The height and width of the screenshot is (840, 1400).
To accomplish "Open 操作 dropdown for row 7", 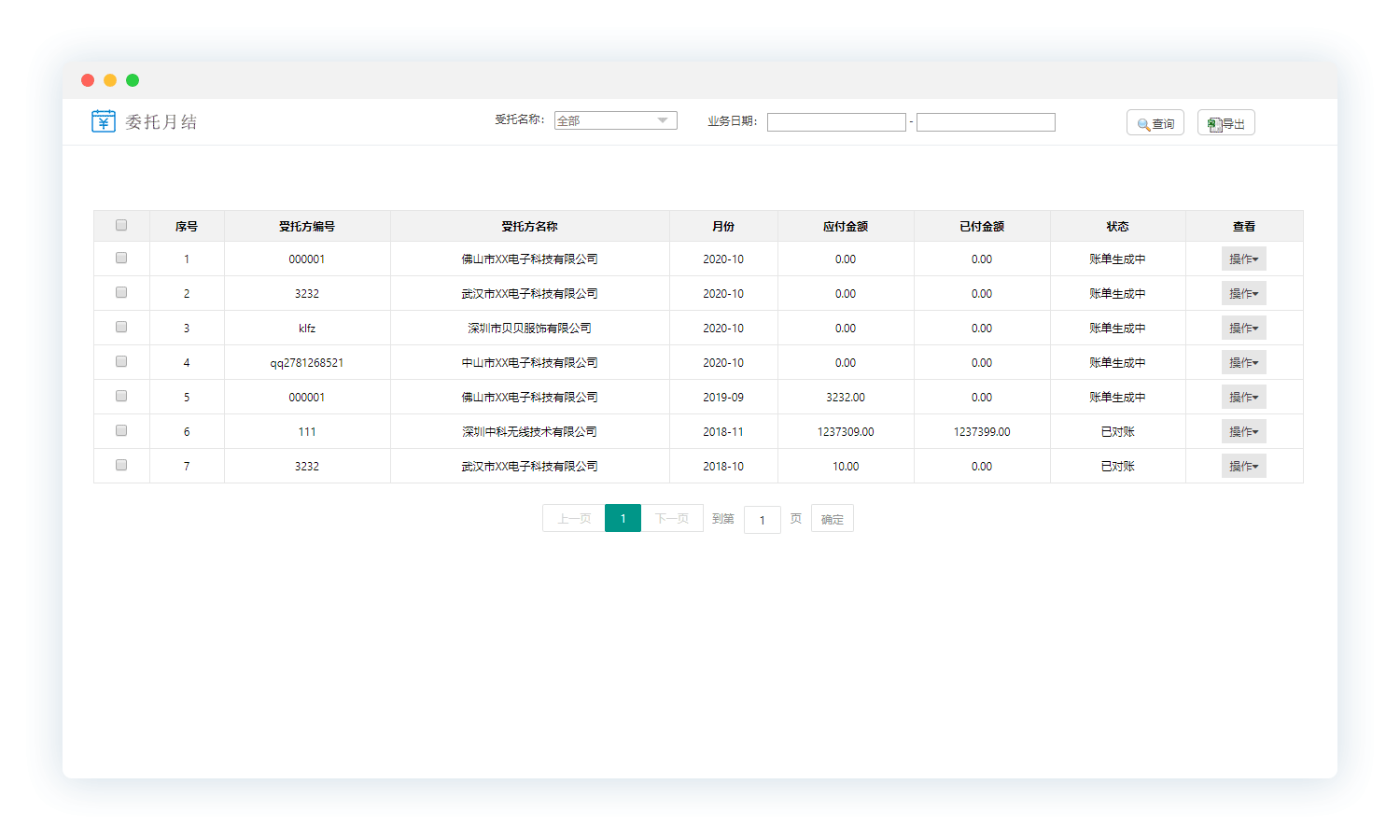I will [x=1243, y=467].
